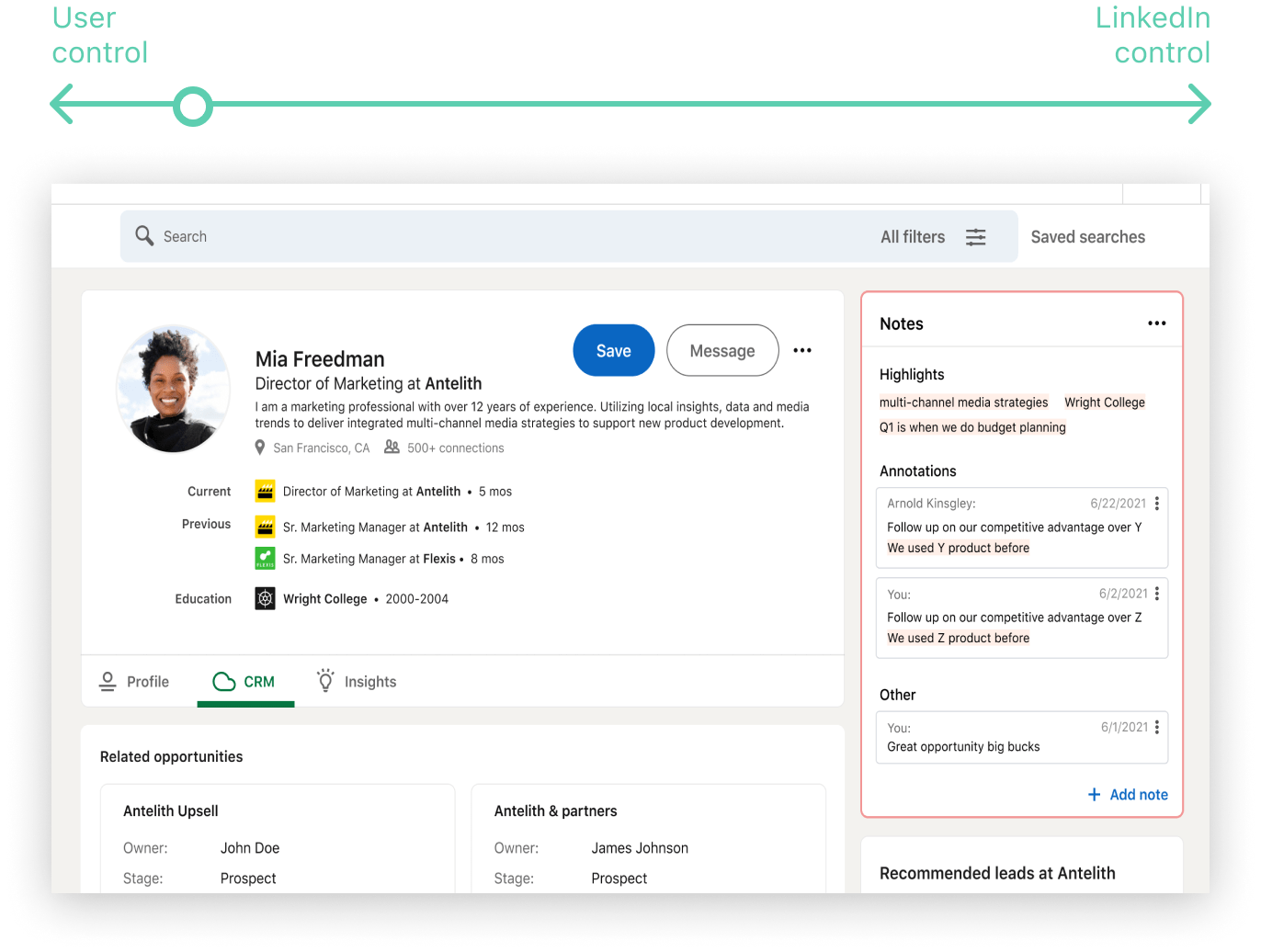The height and width of the screenshot is (952, 1261).
Task: Click 'Director of Marketing at Antelith' current role
Action: tap(372, 492)
